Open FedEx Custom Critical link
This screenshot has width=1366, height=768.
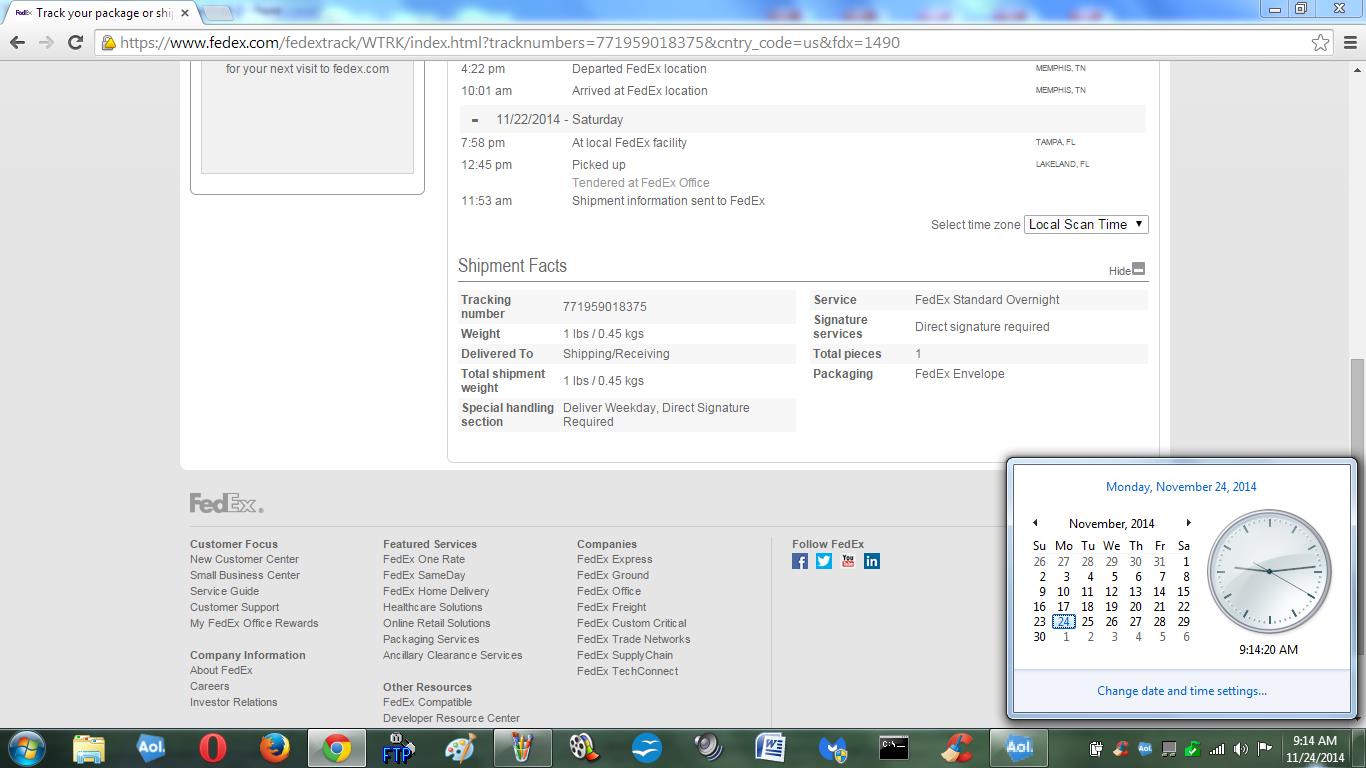tap(631, 623)
